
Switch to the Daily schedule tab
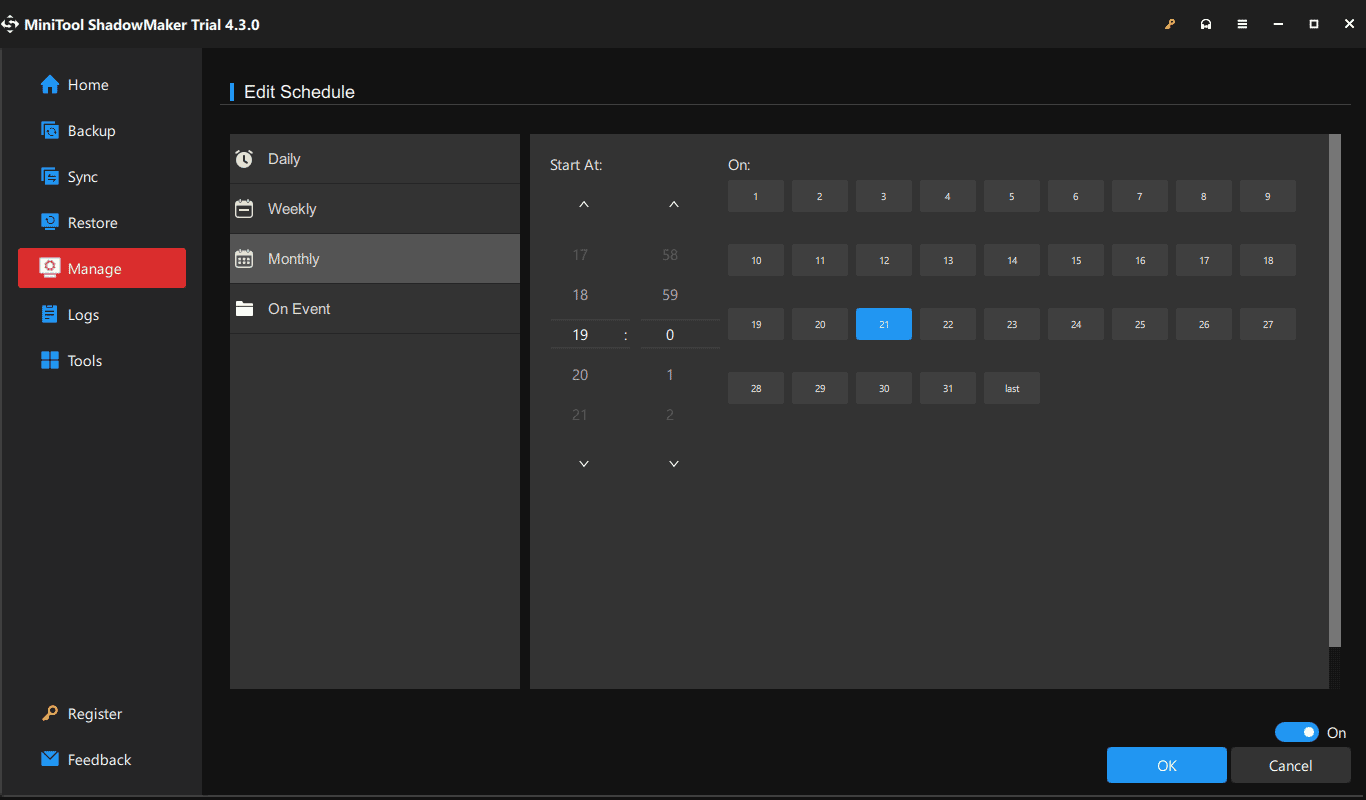point(375,159)
